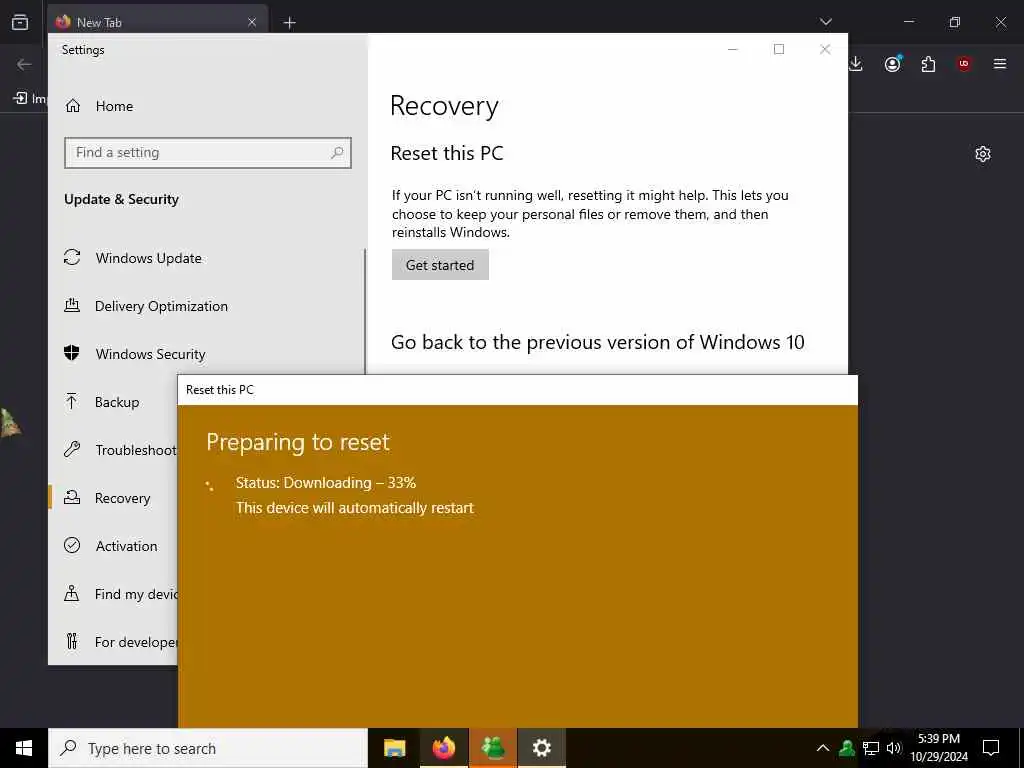Click Get started under Reset this PC
The width and height of the screenshot is (1024, 768).
pos(440,264)
